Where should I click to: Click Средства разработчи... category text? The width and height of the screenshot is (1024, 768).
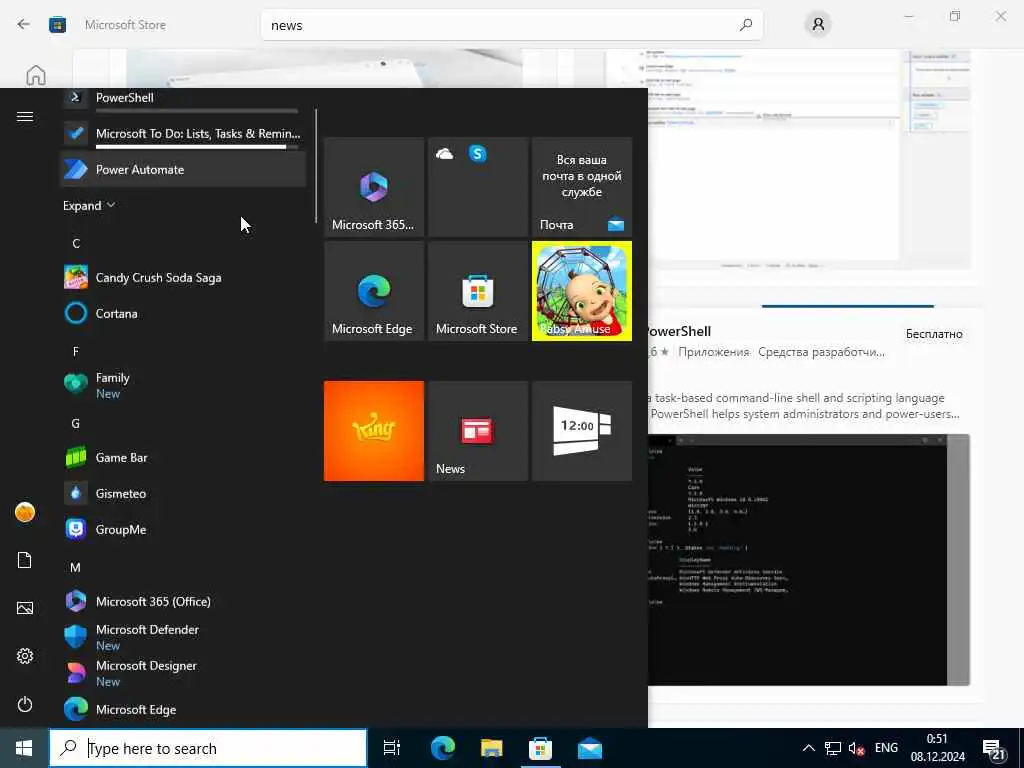tap(821, 352)
